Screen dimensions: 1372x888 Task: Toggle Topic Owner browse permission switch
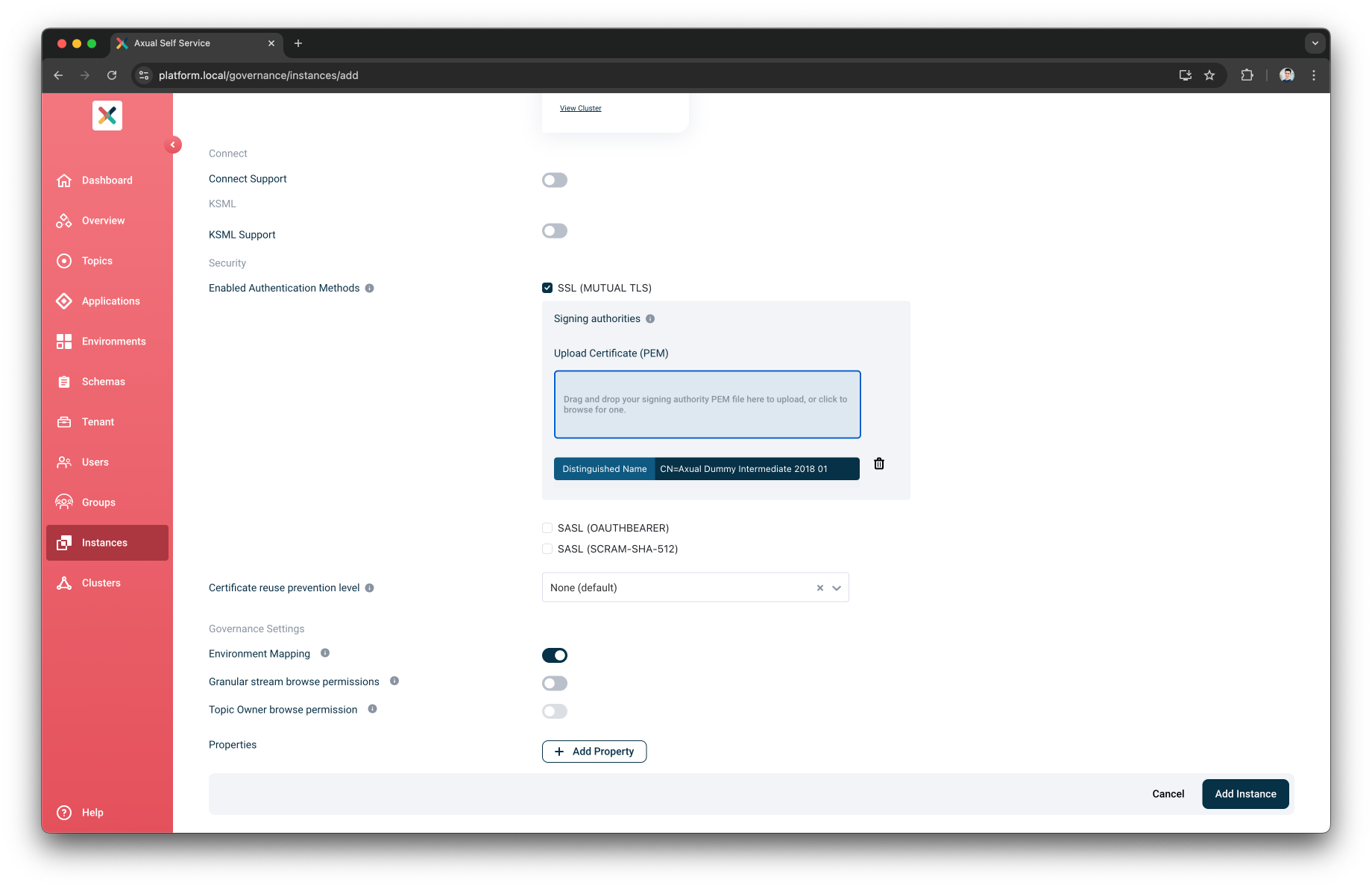555,711
